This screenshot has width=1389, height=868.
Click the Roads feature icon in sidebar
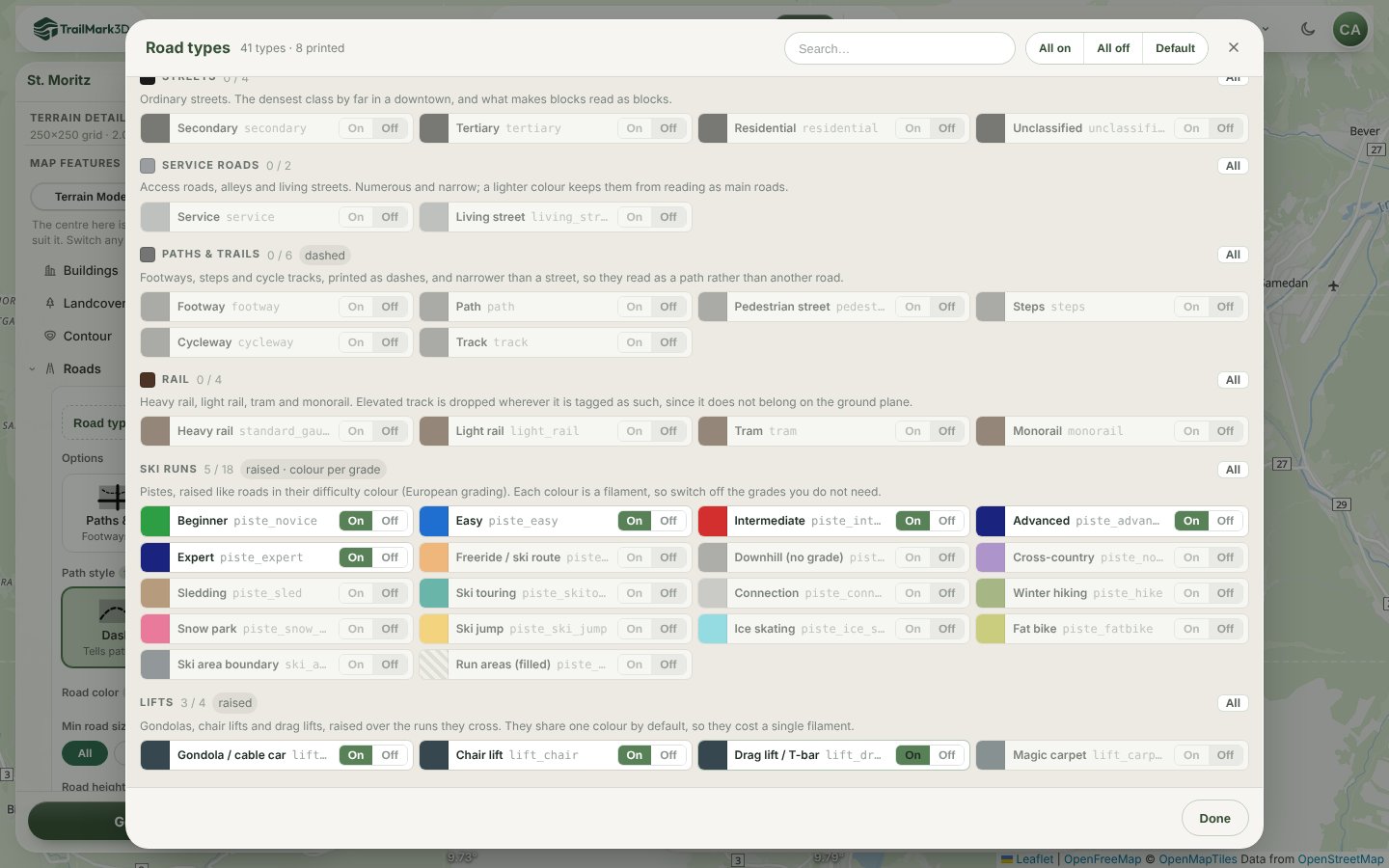pyautogui.click(x=50, y=368)
